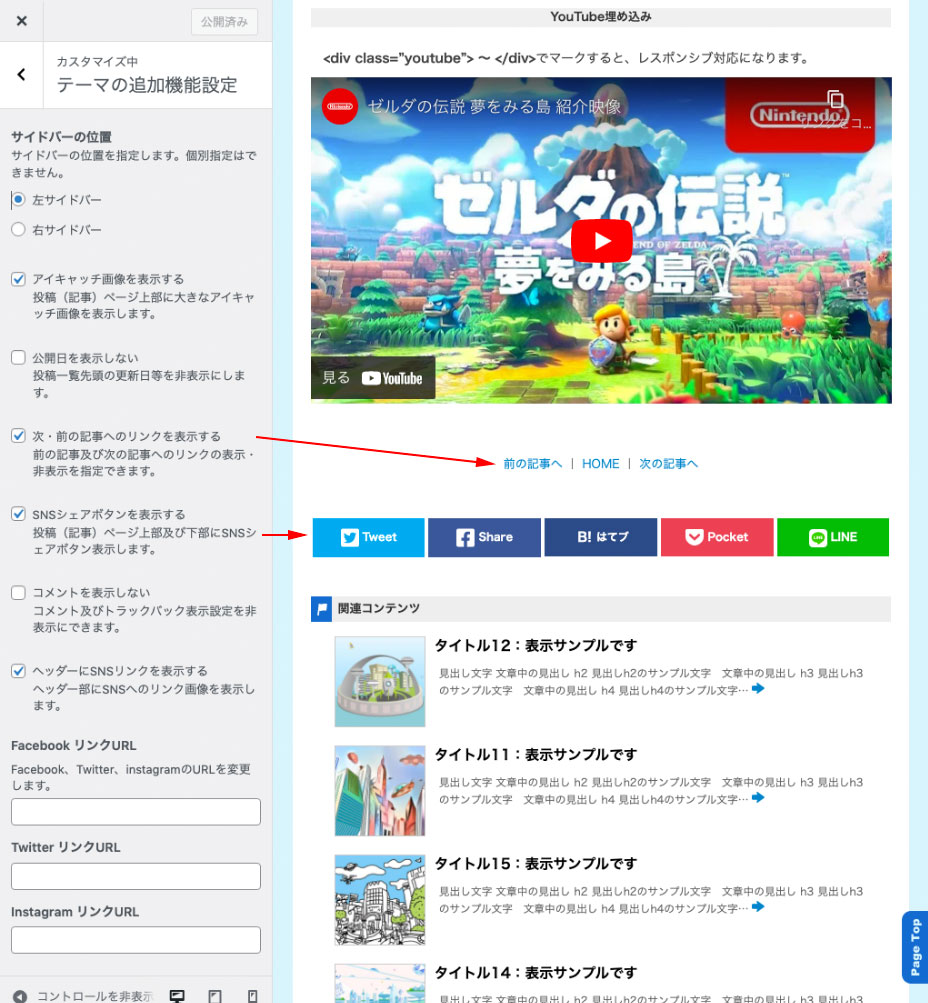The image size is (928, 1003).
Task: Share to LINE with green button
Action: 833,537
